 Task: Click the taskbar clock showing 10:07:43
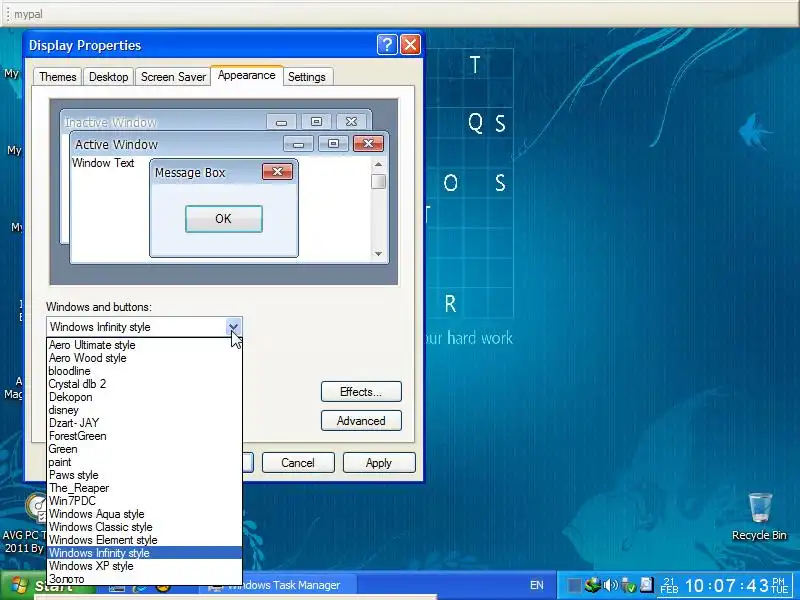[726, 586]
